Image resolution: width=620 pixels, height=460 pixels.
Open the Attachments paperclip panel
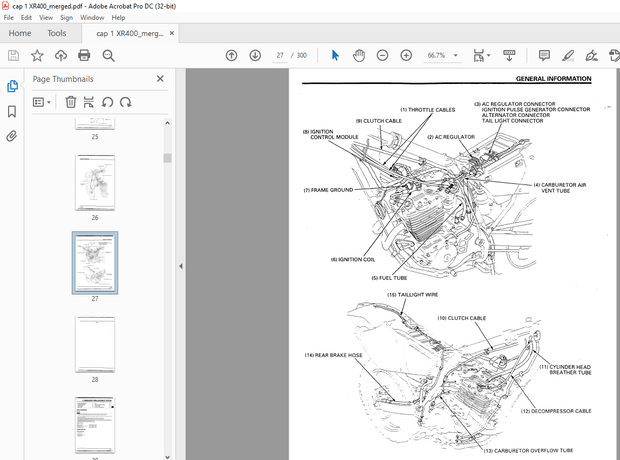(12, 136)
